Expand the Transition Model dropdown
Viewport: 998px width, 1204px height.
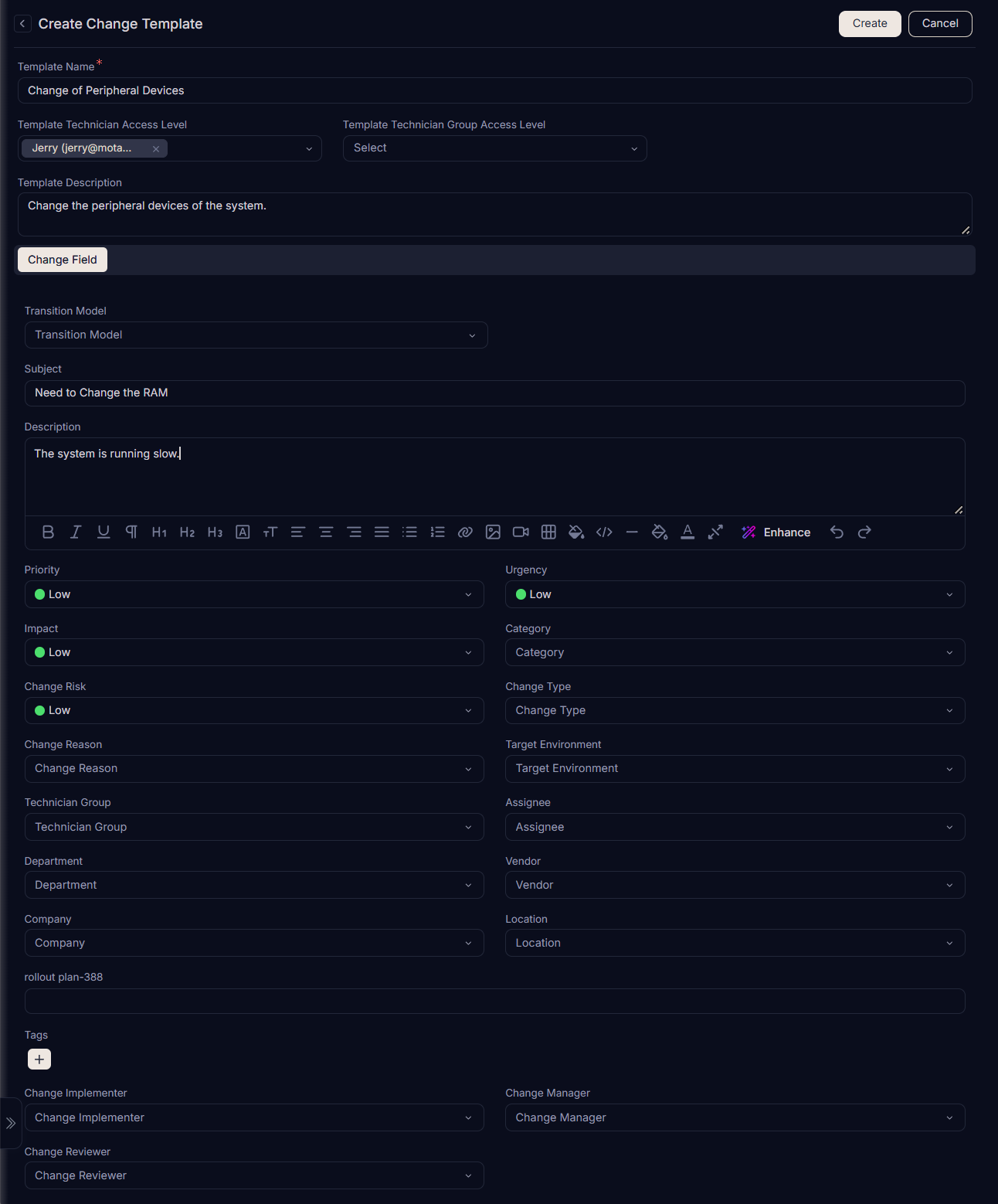[256, 335]
